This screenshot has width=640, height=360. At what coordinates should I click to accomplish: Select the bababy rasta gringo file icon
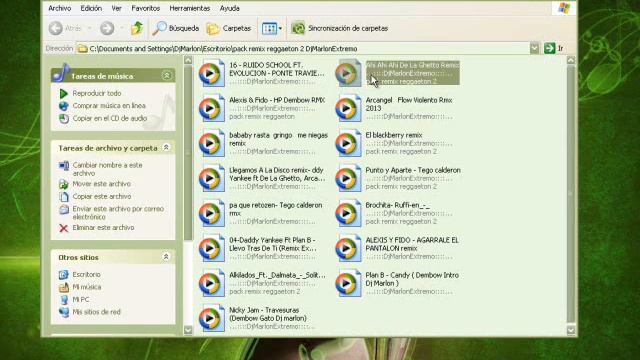point(211,143)
